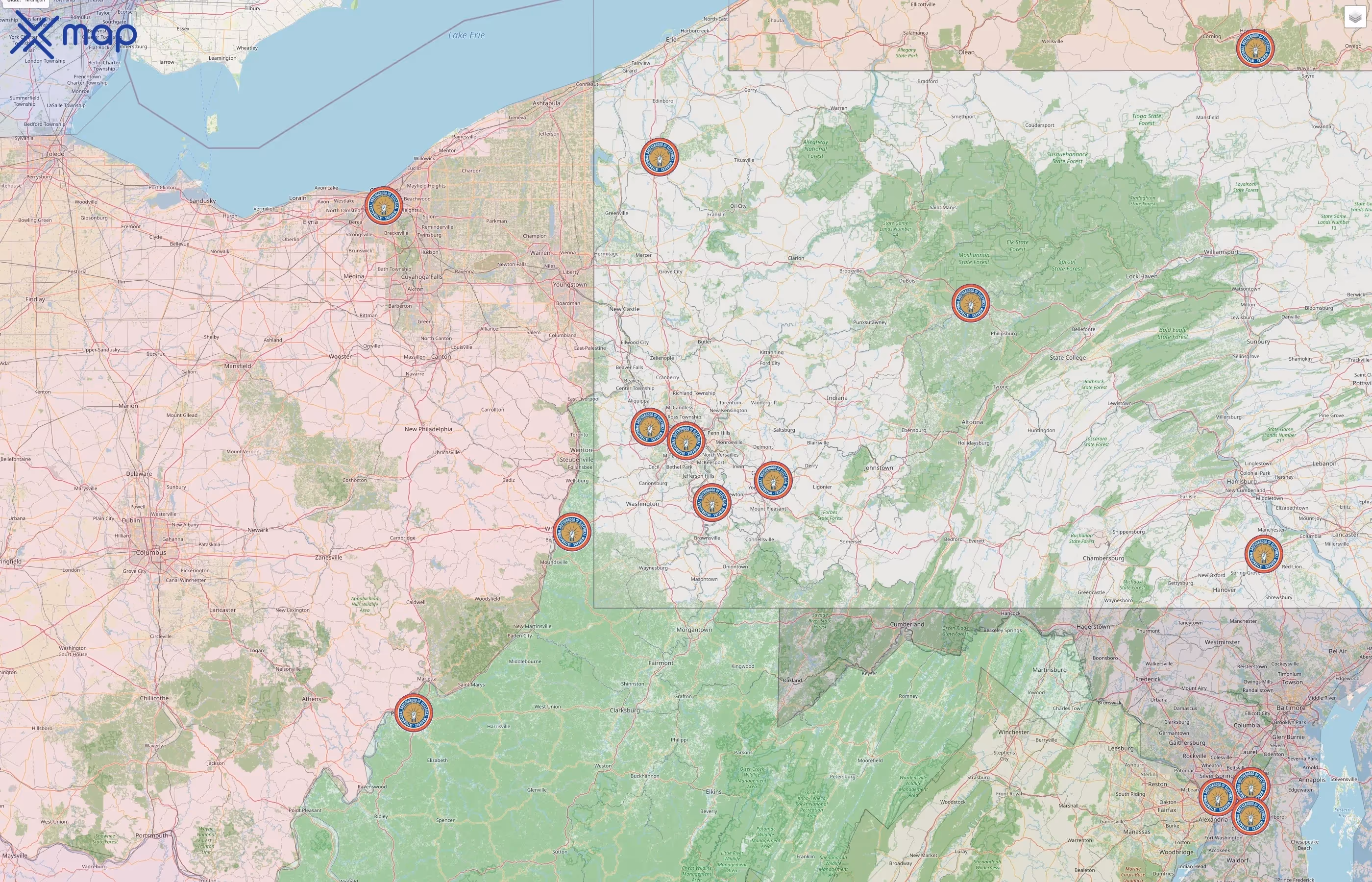Image resolution: width=1372 pixels, height=882 pixels.
Task: Click the Annapolis city label
Action: pyautogui.click(x=1312, y=780)
